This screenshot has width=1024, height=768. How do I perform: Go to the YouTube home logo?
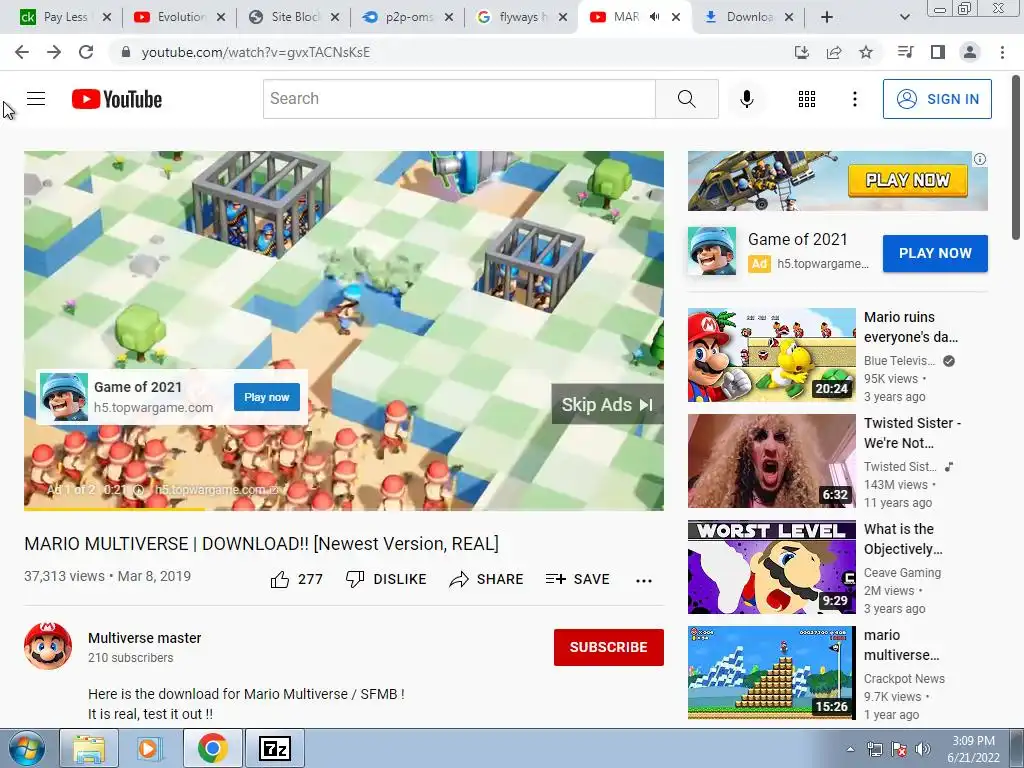[117, 99]
